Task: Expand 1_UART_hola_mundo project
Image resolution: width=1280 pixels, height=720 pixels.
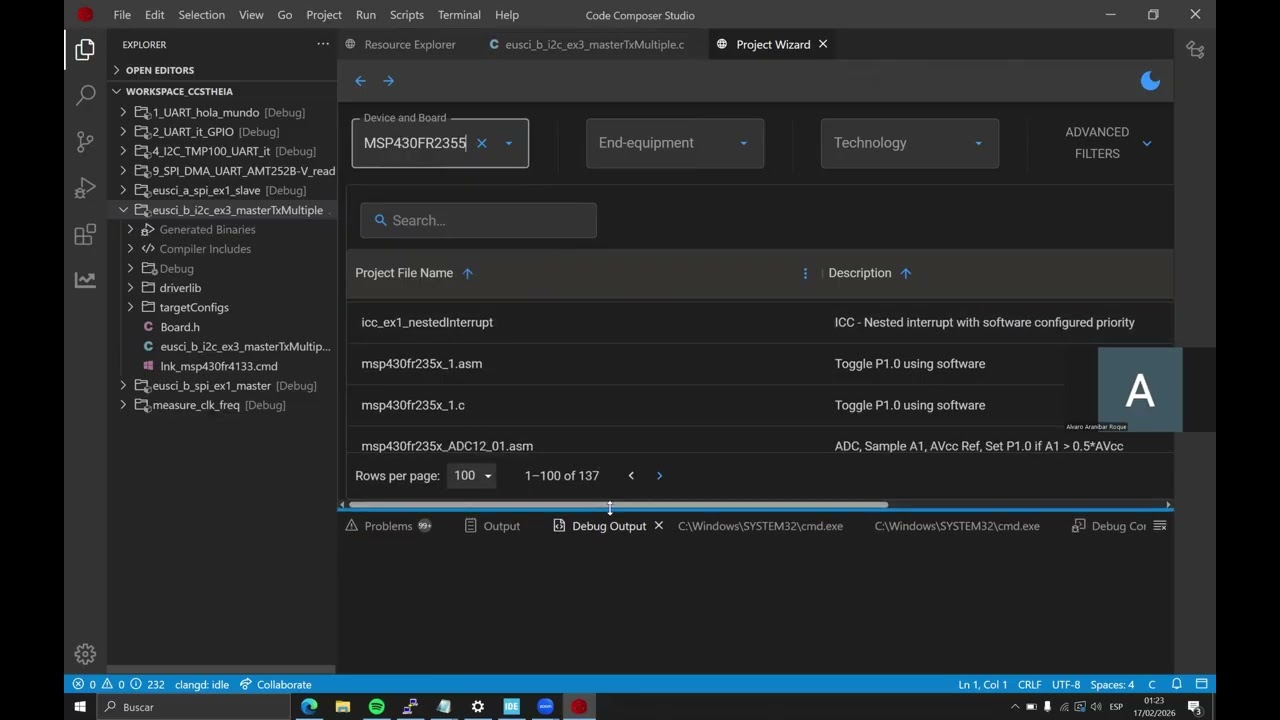Action: (x=123, y=113)
